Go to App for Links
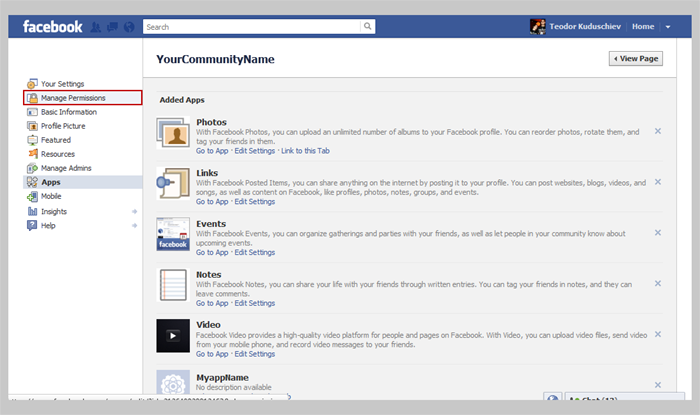Screen dimensions: 700x415 [x=212, y=202]
